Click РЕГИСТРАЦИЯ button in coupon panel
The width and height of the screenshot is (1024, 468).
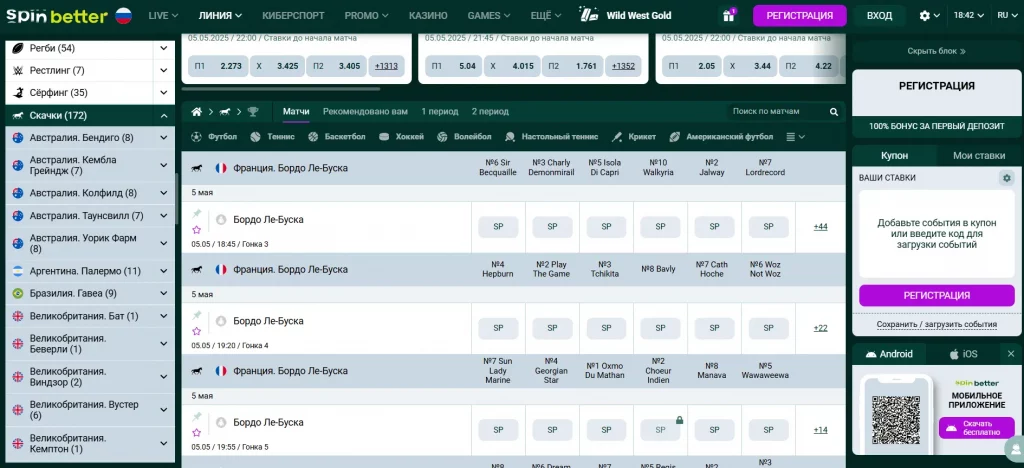[x=936, y=295]
